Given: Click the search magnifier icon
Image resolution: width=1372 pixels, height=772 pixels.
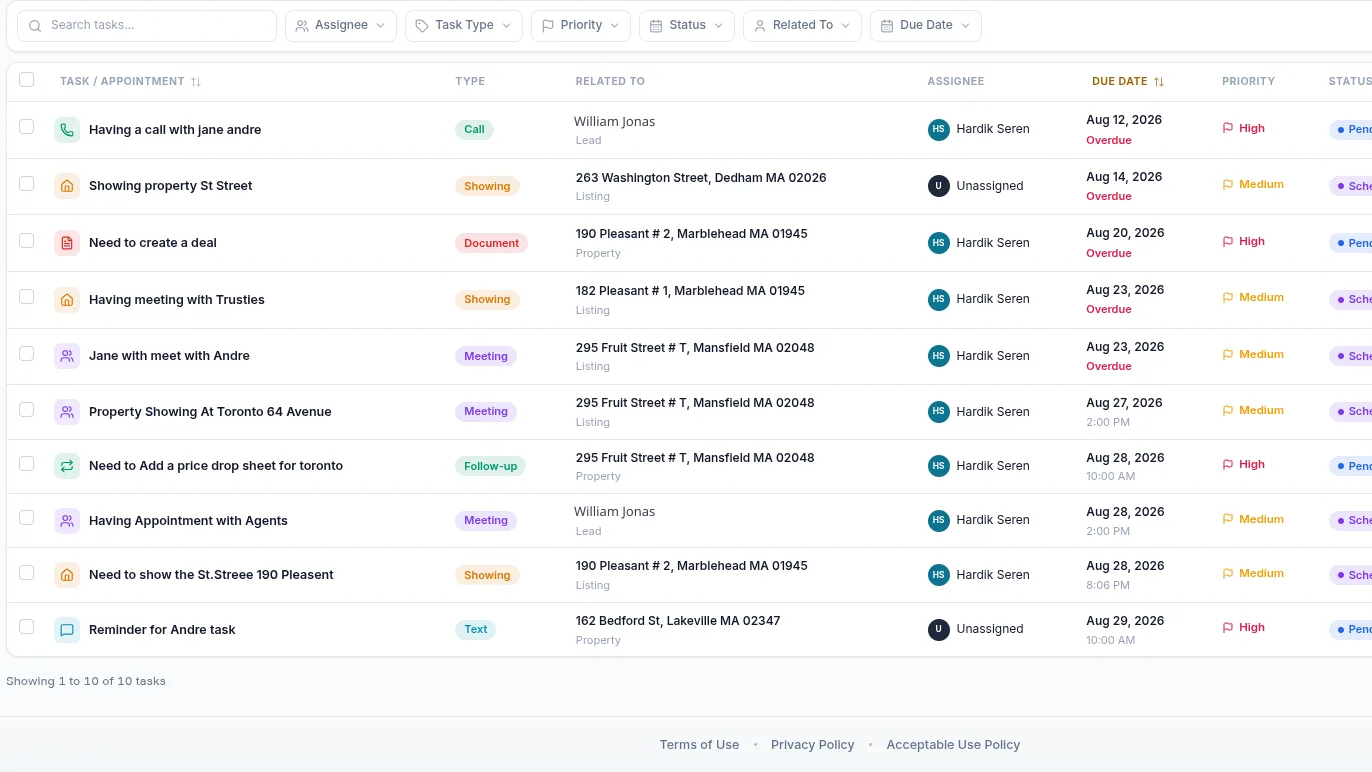Looking at the screenshot, I should [x=36, y=26].
